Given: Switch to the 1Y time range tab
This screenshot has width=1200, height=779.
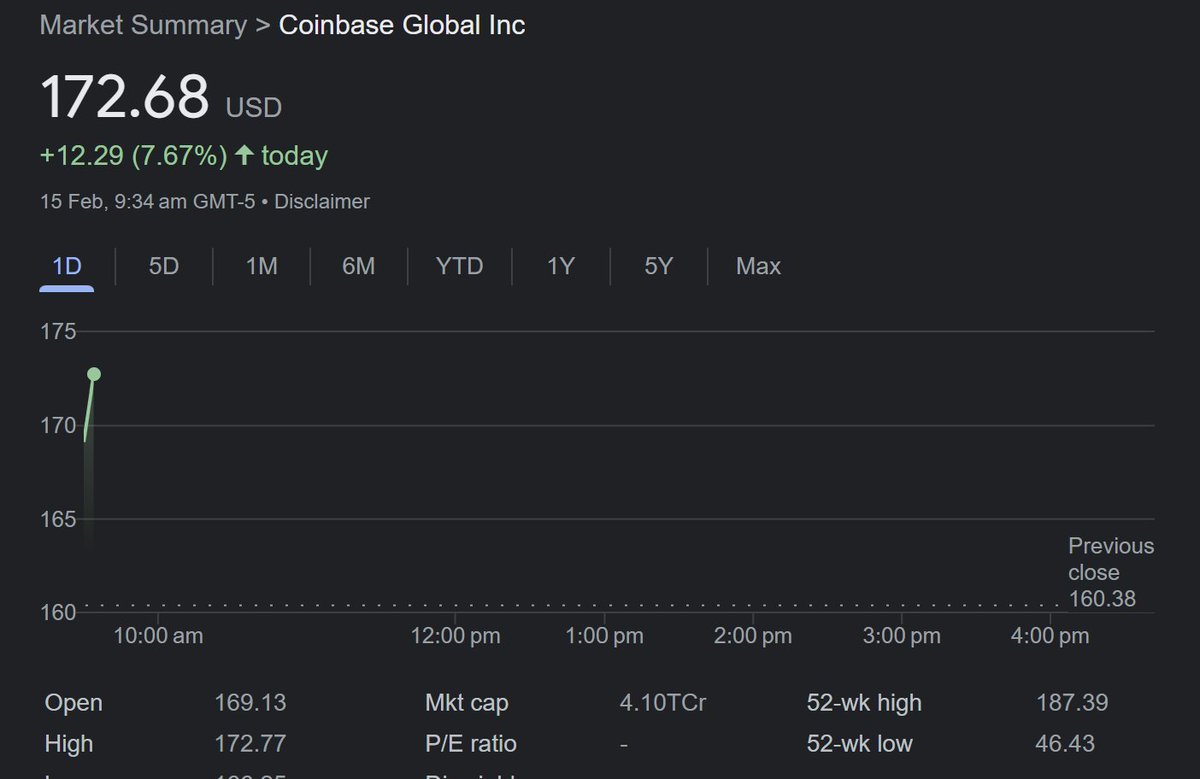Looking at the screenshot, I should pyautogui.click(x=561, y=266).
